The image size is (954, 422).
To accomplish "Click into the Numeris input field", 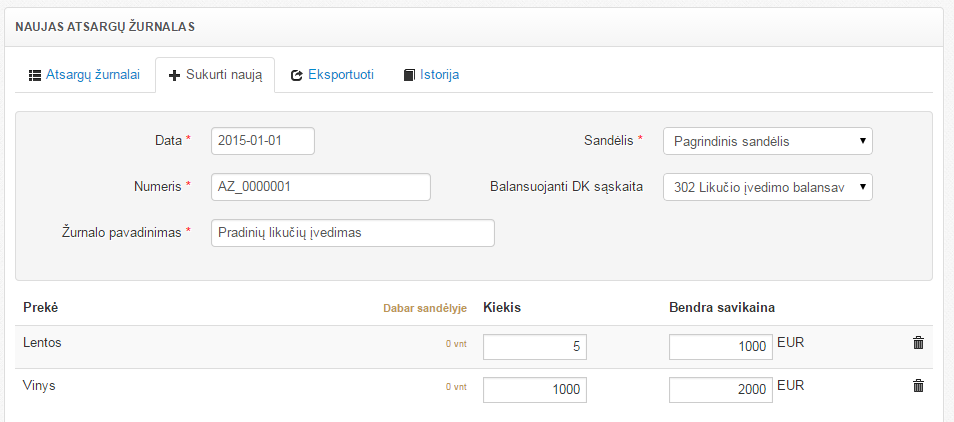I will pos(320,187).
